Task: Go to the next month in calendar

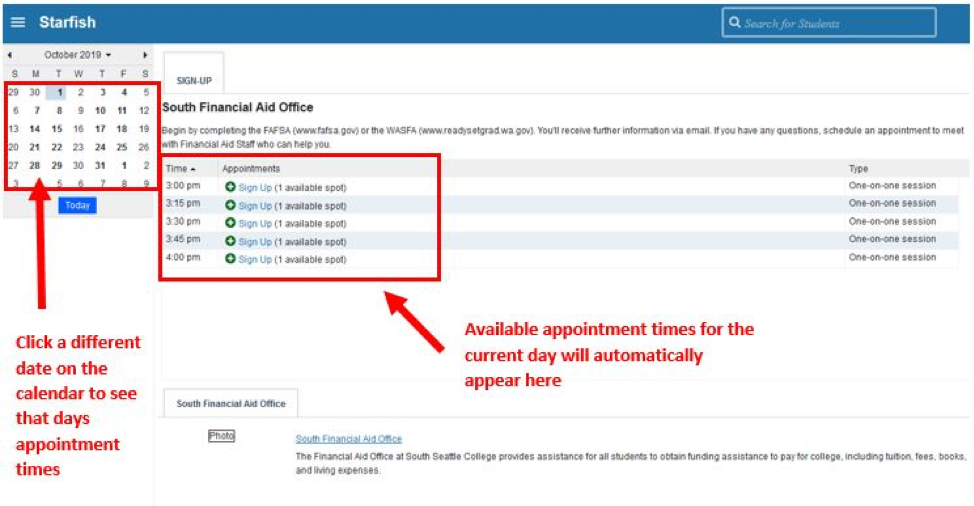Action: coord(145,55)
